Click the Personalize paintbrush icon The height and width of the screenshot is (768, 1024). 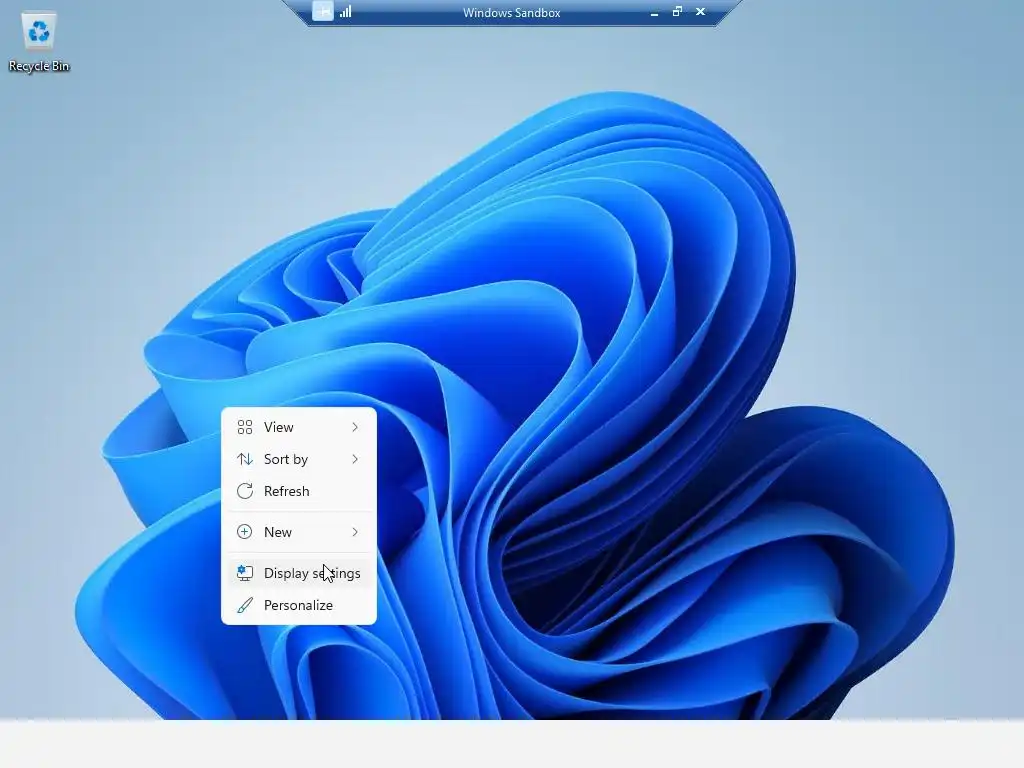[245, 605]
